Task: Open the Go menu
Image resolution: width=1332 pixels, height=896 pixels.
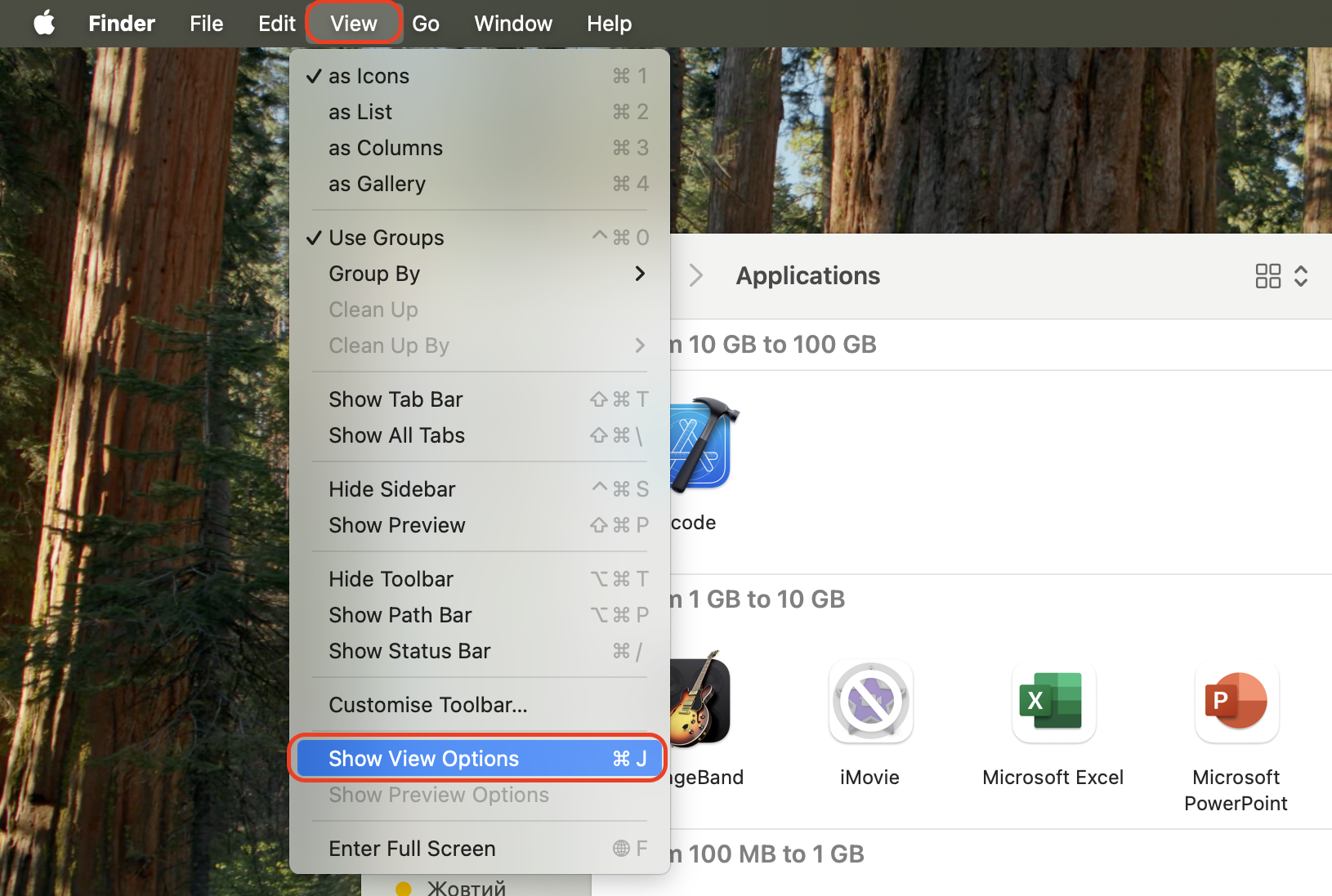Action: pos(426,23)
